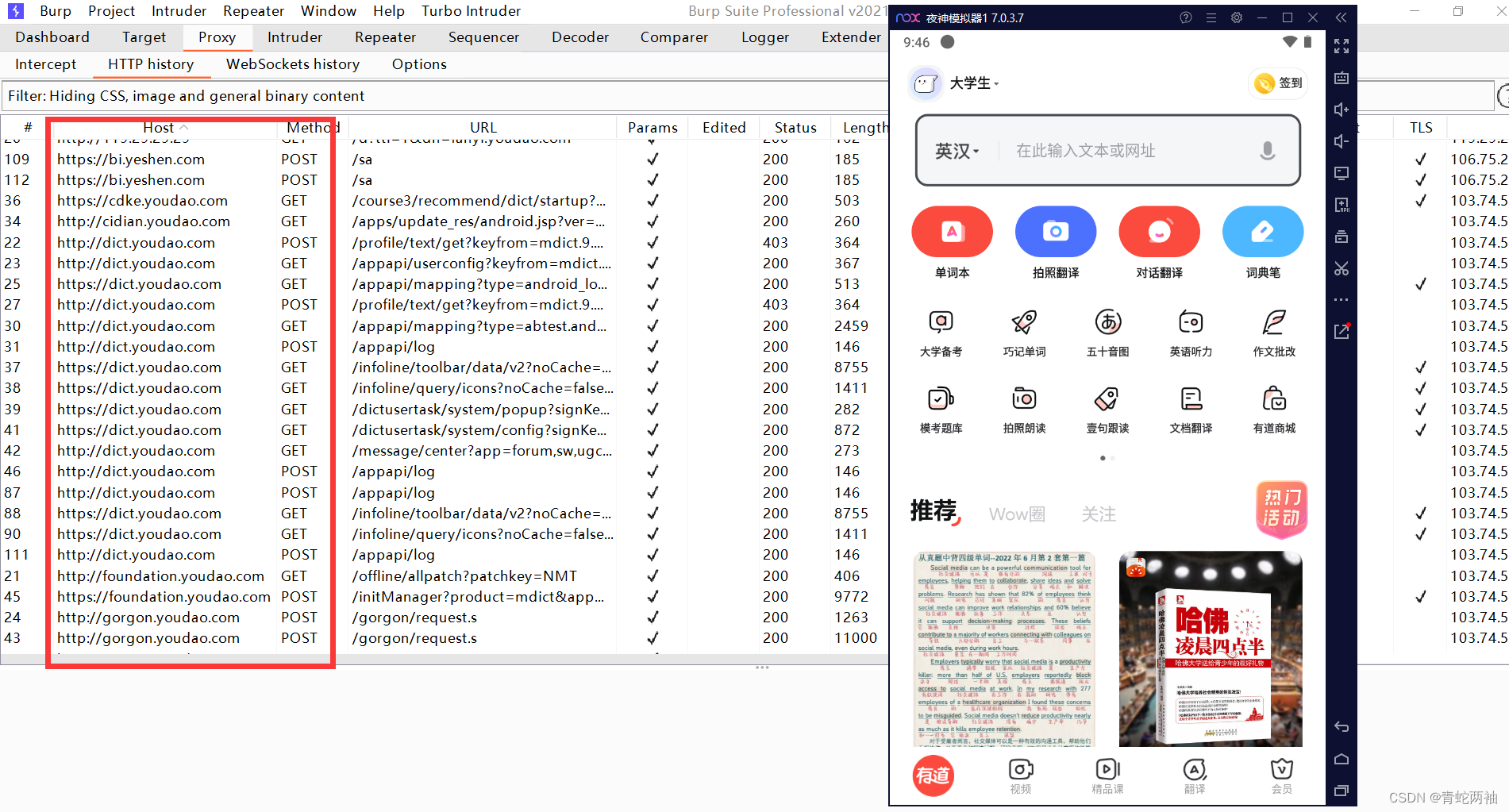Tap the 有道 home icon at bottom
This screenshot has width=1509, height=812.
tap(933, 775)
